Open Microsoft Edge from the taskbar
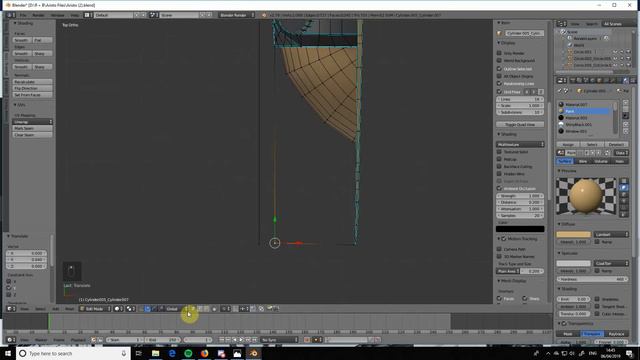Image resolution: width=640 pixels, height=360 pixels. pos(172,353)
